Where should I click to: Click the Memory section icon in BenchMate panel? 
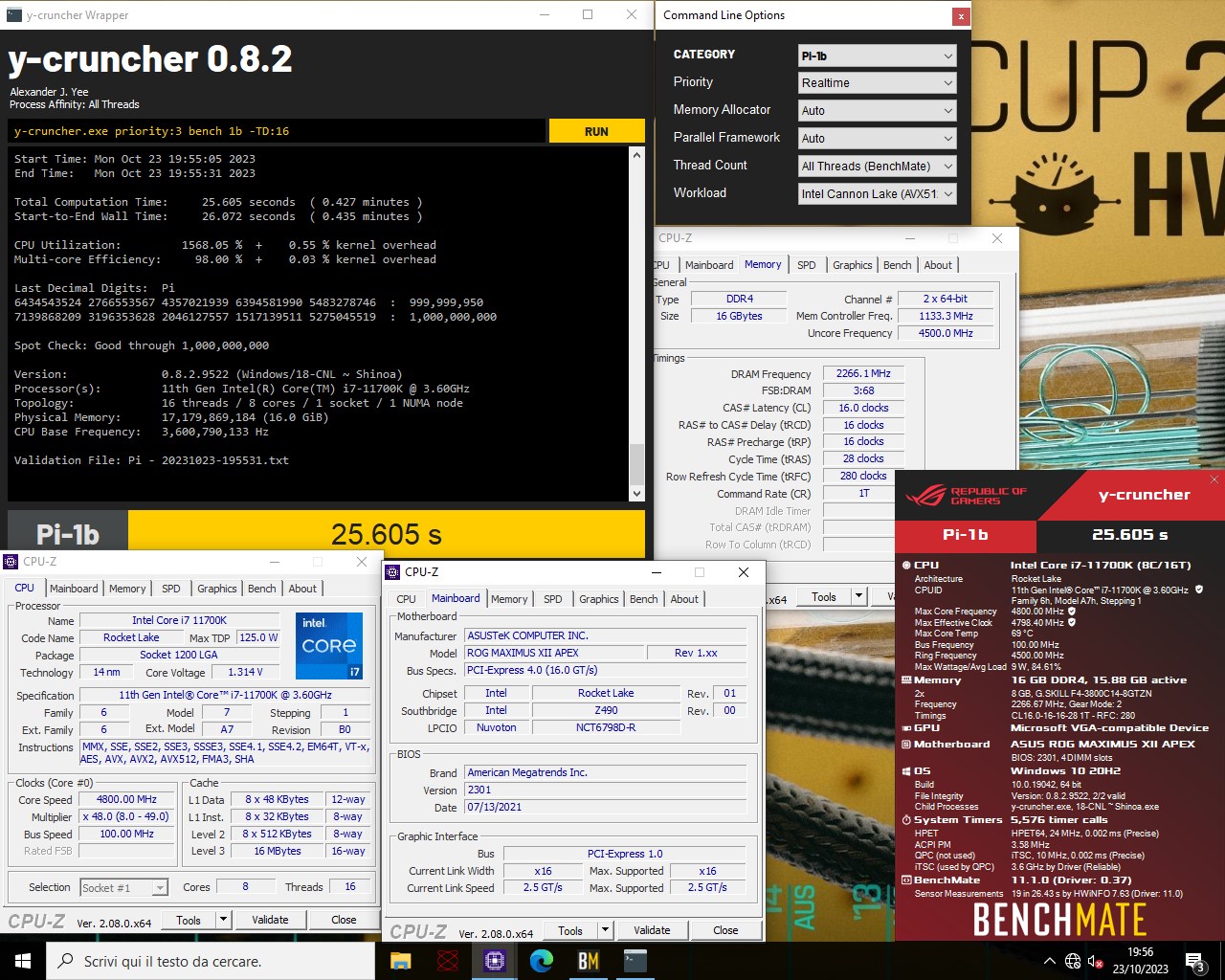[905, 680]
